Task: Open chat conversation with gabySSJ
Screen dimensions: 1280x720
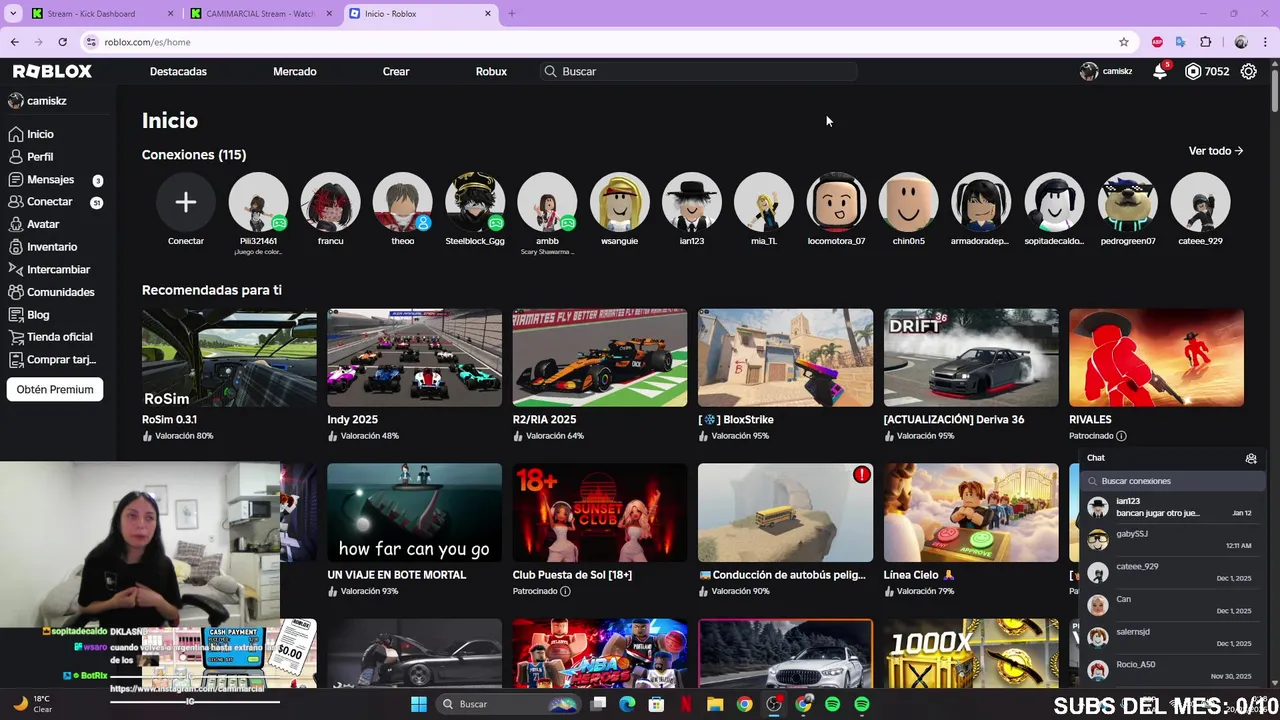Action: [x=1172, y=539]
